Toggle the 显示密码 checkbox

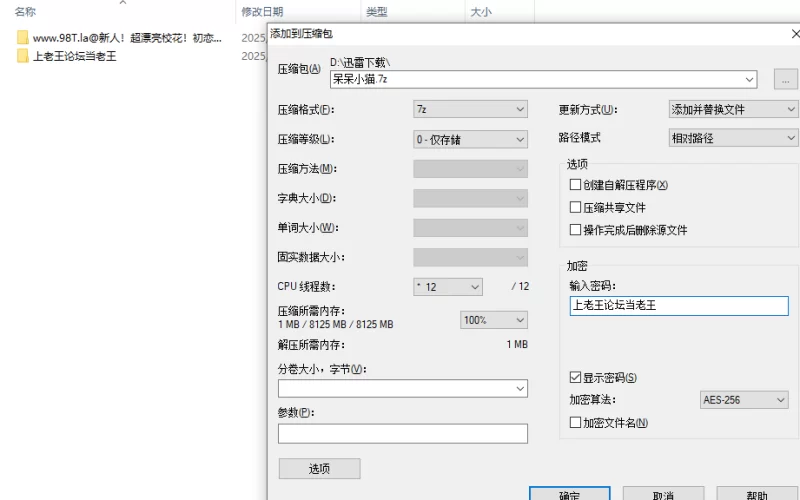point(575,378)
